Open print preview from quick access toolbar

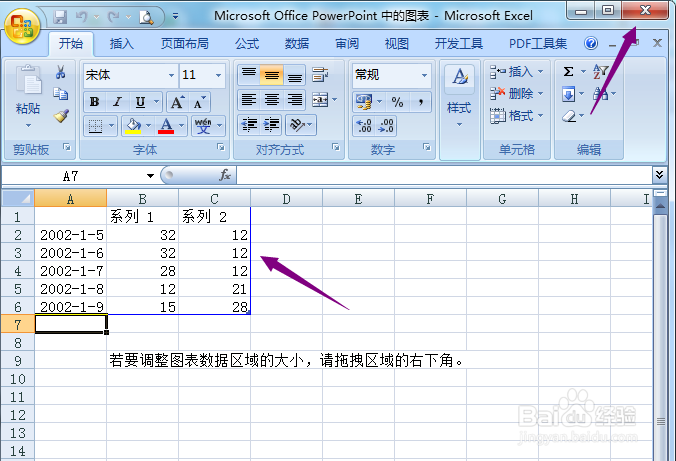[147, 17]
